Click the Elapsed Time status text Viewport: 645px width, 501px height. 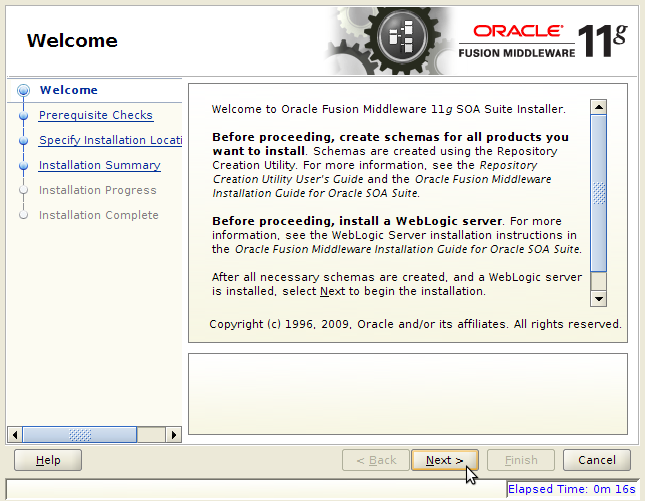[x=572, y=489]
